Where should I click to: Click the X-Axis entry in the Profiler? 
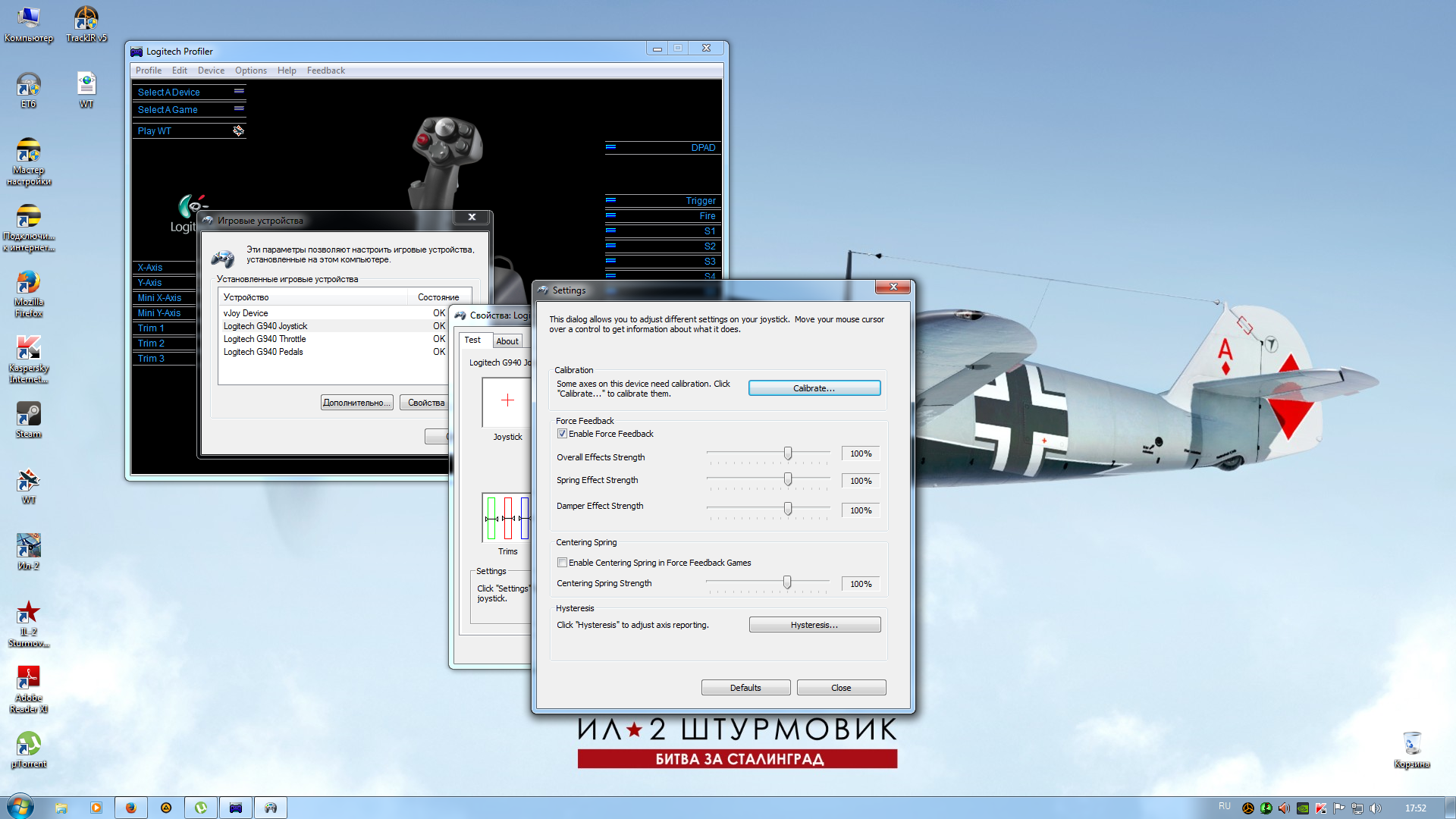(x=164, y=267)
